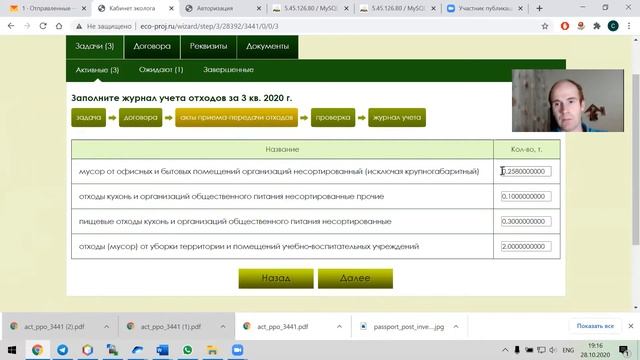Edit quantity field showing 0.1000000000
The width and height of the screenshot is (640, 360).
point(526,196)
